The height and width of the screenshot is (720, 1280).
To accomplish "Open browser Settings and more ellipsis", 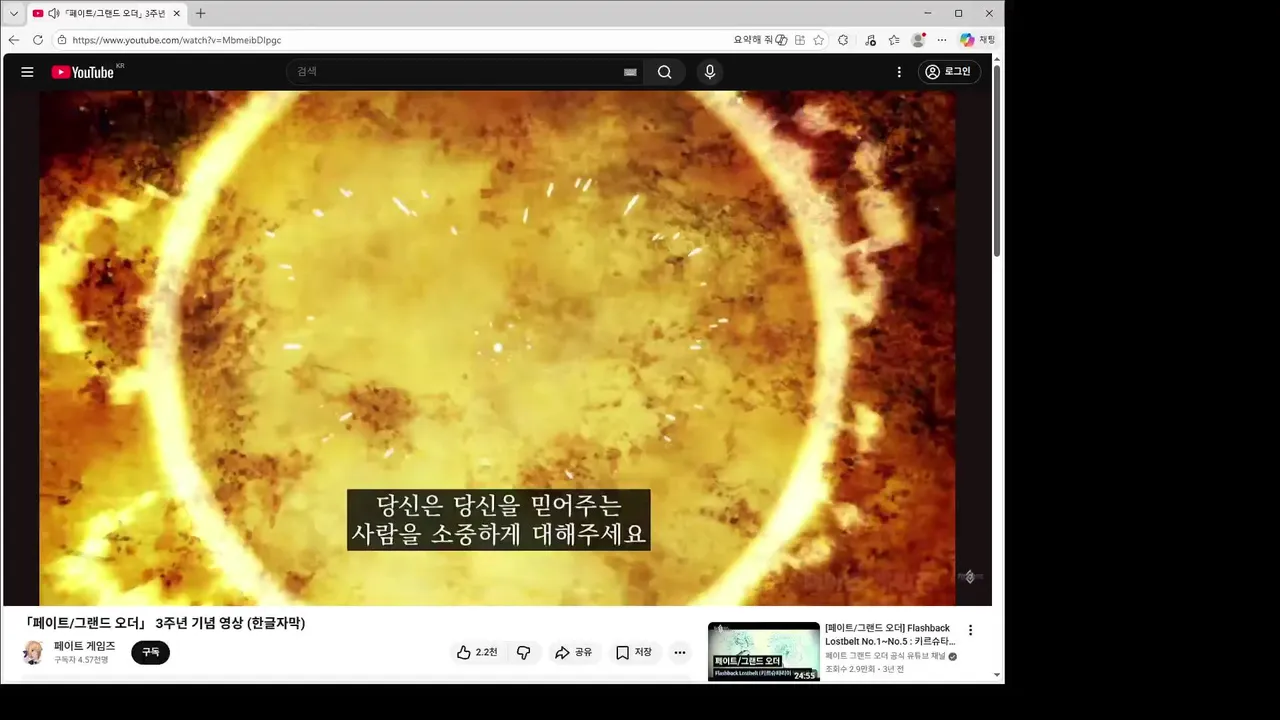I will pyautogui.click(x=942, y=40).
